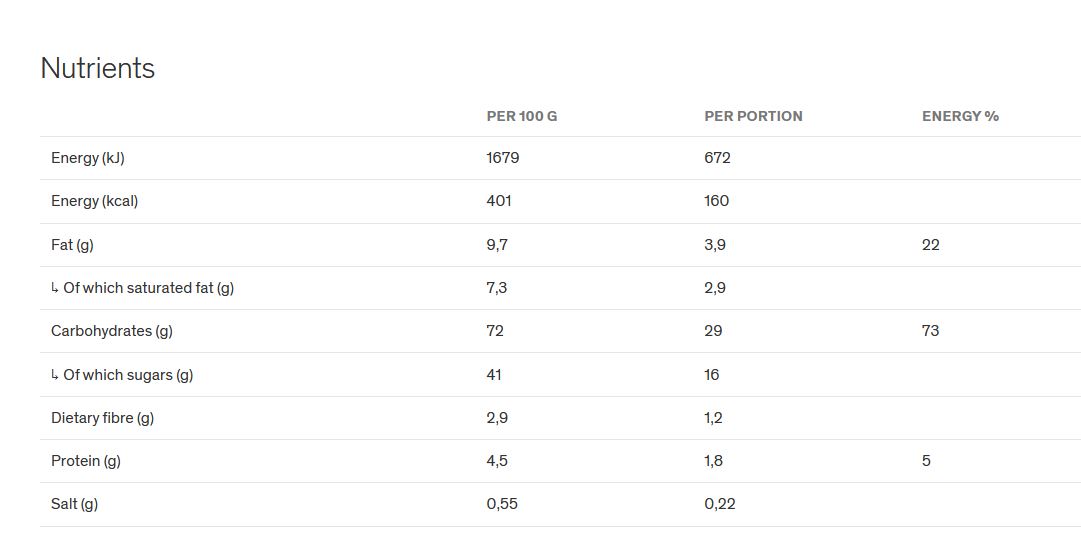The height and width of the screenshot is (560, 1081).
Task: Click the Salt (g) row label
Action: [x=74, y=504]
